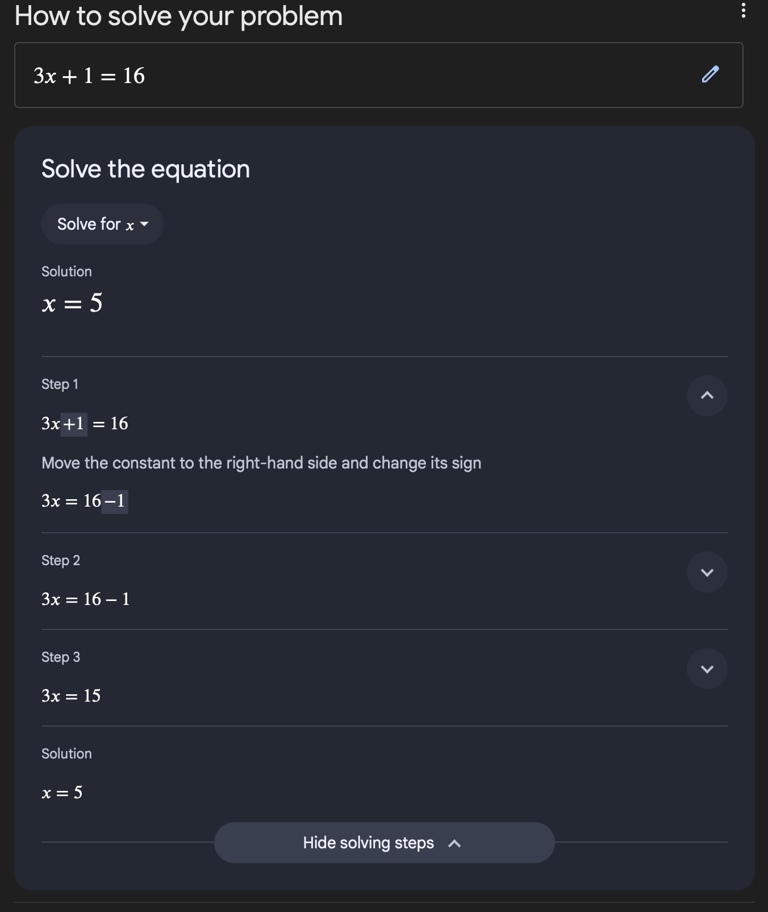Click the Step 2 equation 3x = 16 − 1
The width and height of the screenshot is (768, 912).
tap(85, 600)
